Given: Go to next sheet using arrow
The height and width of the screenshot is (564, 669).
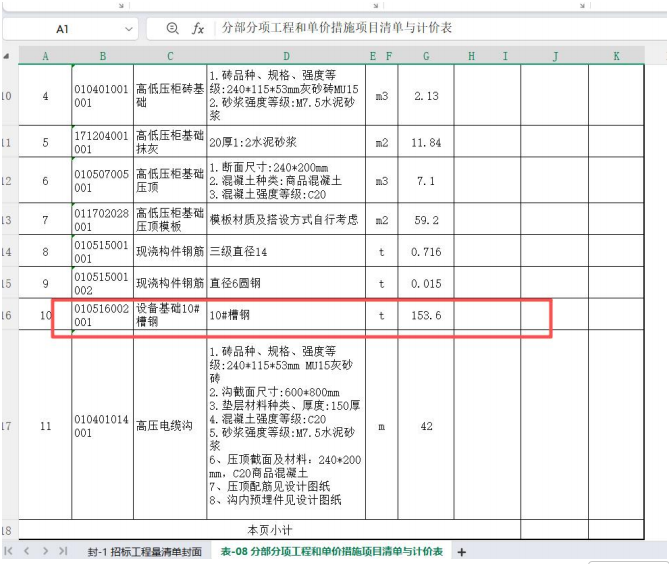Looking at the screenshot, I should [44, 552].
